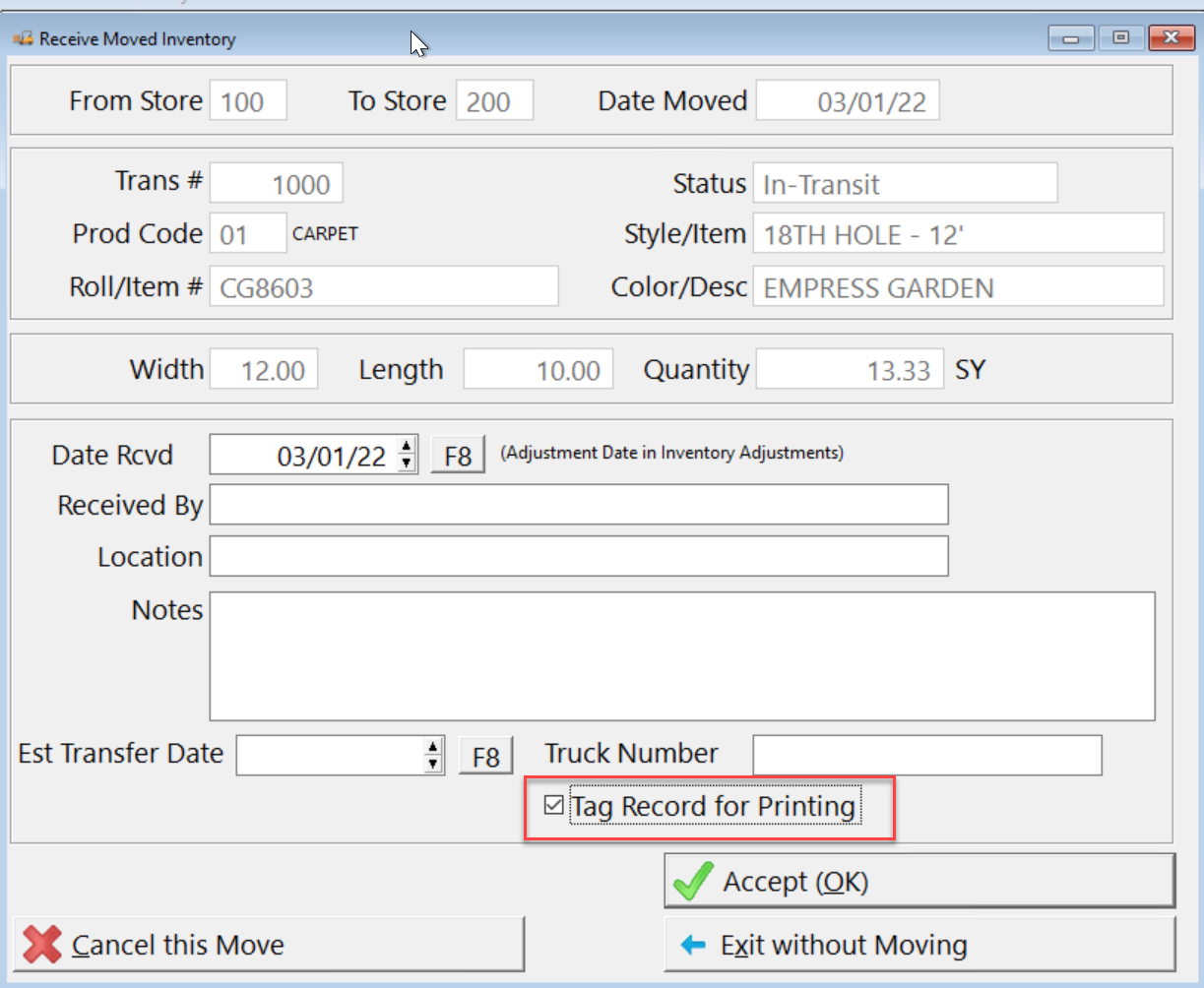1204x988 pixels.
Task: Click the SY unit label after Quantity
Action: pos(970,370)
